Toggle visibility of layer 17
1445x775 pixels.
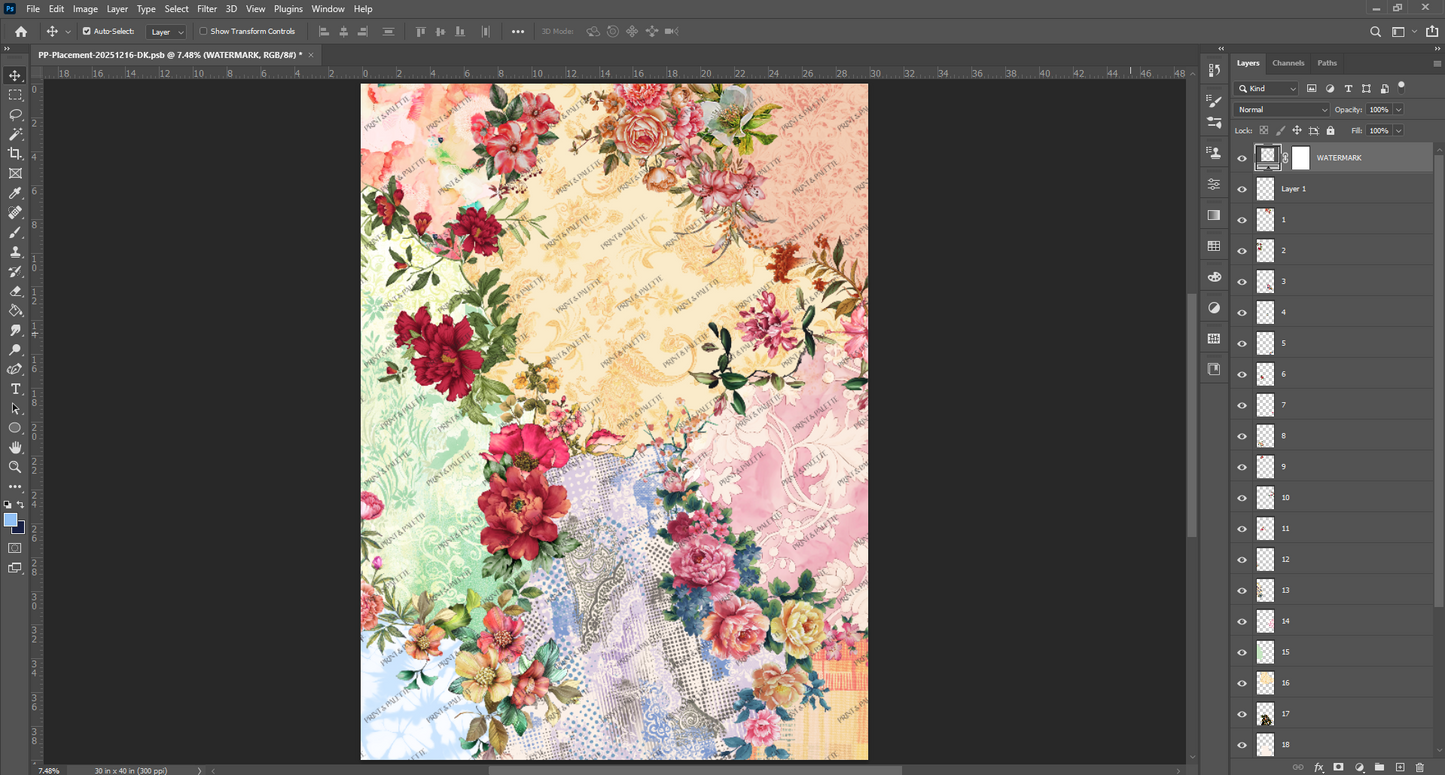click(x=1242, y=714)
